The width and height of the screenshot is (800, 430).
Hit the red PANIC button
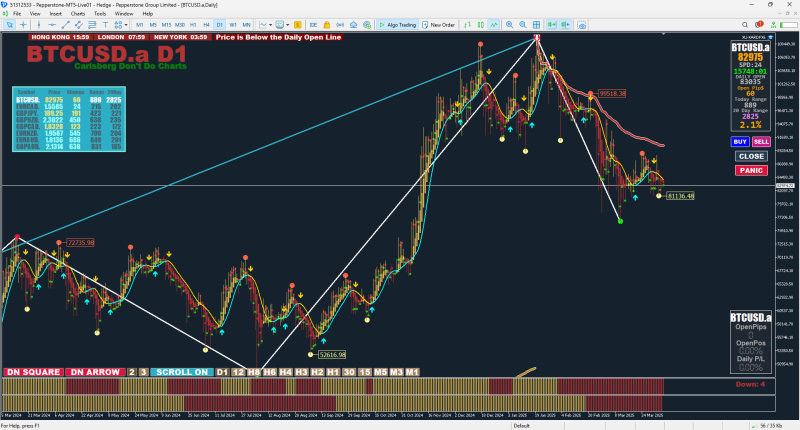751,170
